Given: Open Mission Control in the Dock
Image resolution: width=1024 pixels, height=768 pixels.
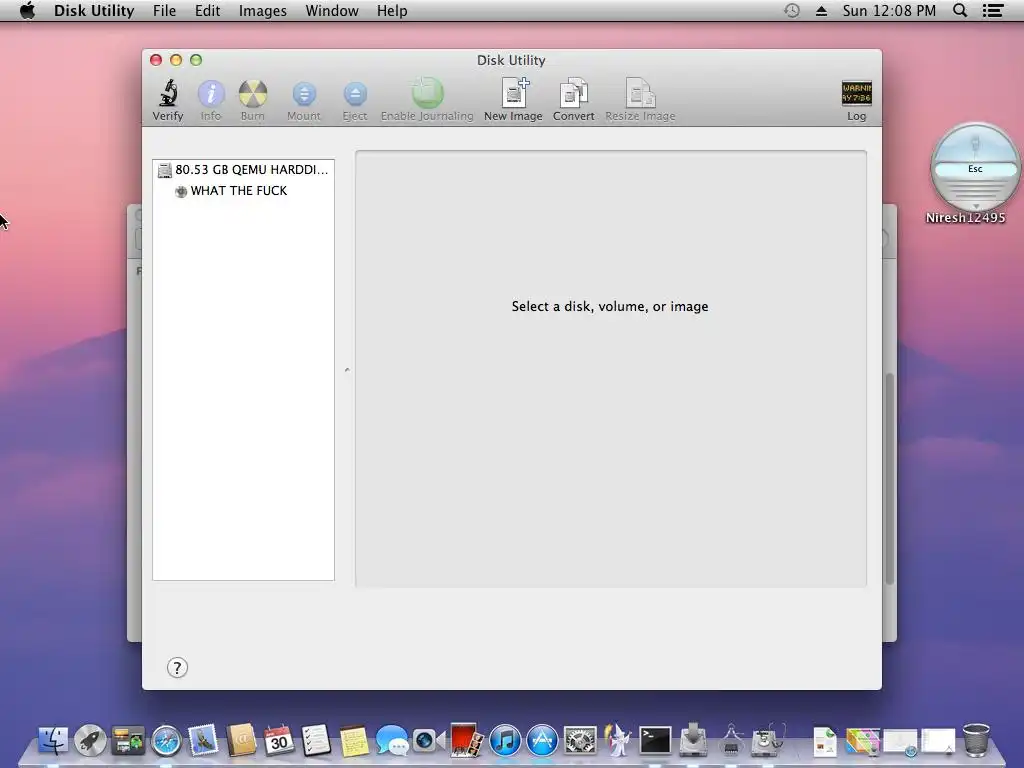Looking at the screenshot, I should pos(128,741).
